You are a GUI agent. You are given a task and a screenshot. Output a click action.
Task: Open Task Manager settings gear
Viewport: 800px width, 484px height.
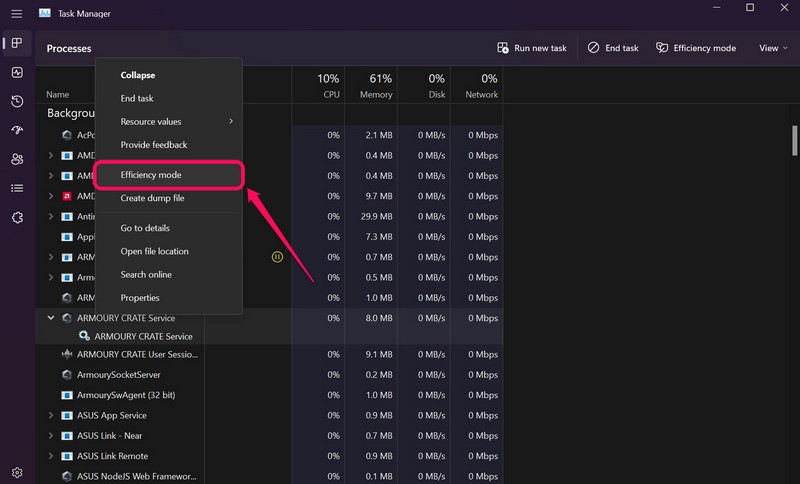tap(17, 472)
